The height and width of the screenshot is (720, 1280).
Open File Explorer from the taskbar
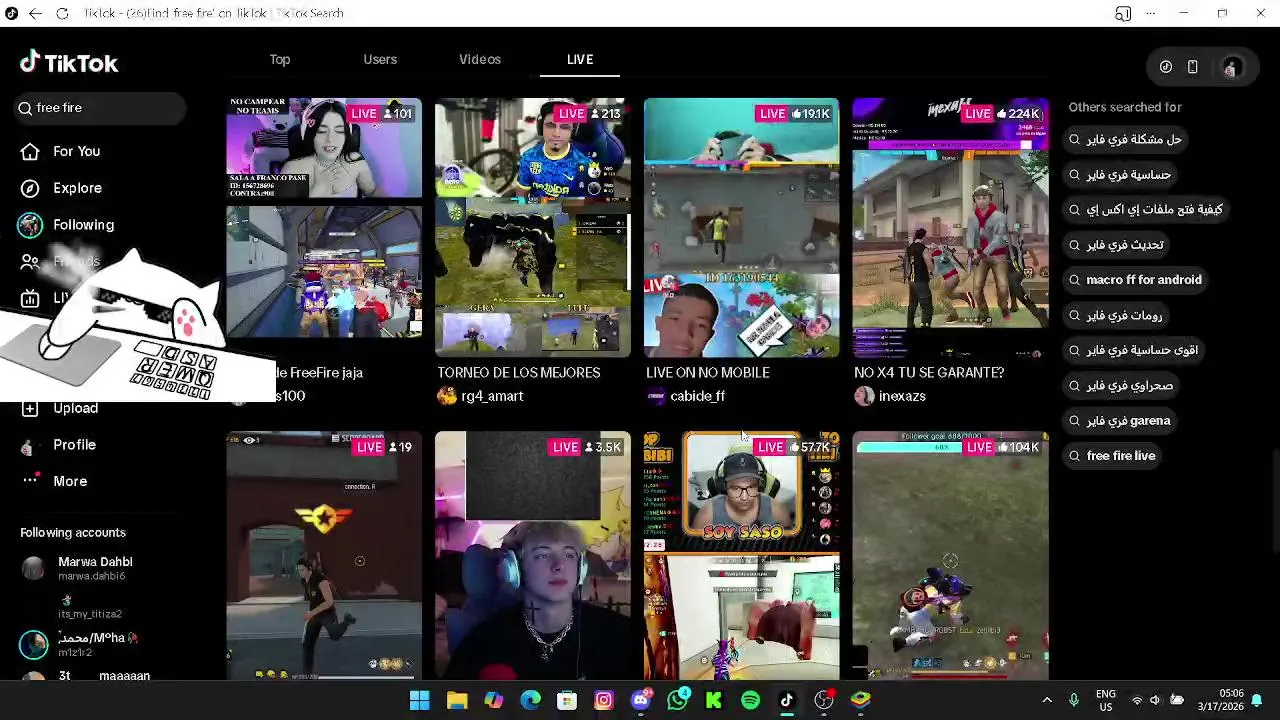[x=457, y=700]
